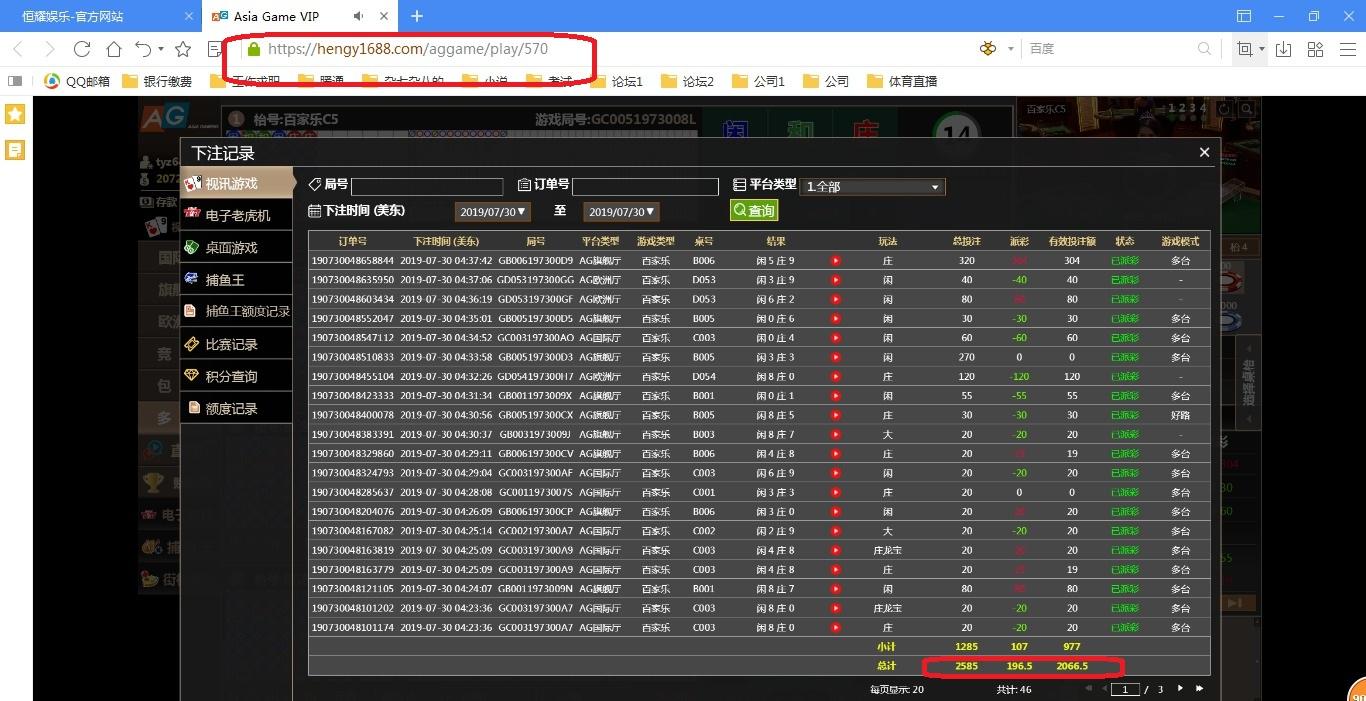The width and height of the screenshot is (1366, 701).
Task: Play video for order 190730048603434
Action: pyautogui.click(x=836, y=299)
